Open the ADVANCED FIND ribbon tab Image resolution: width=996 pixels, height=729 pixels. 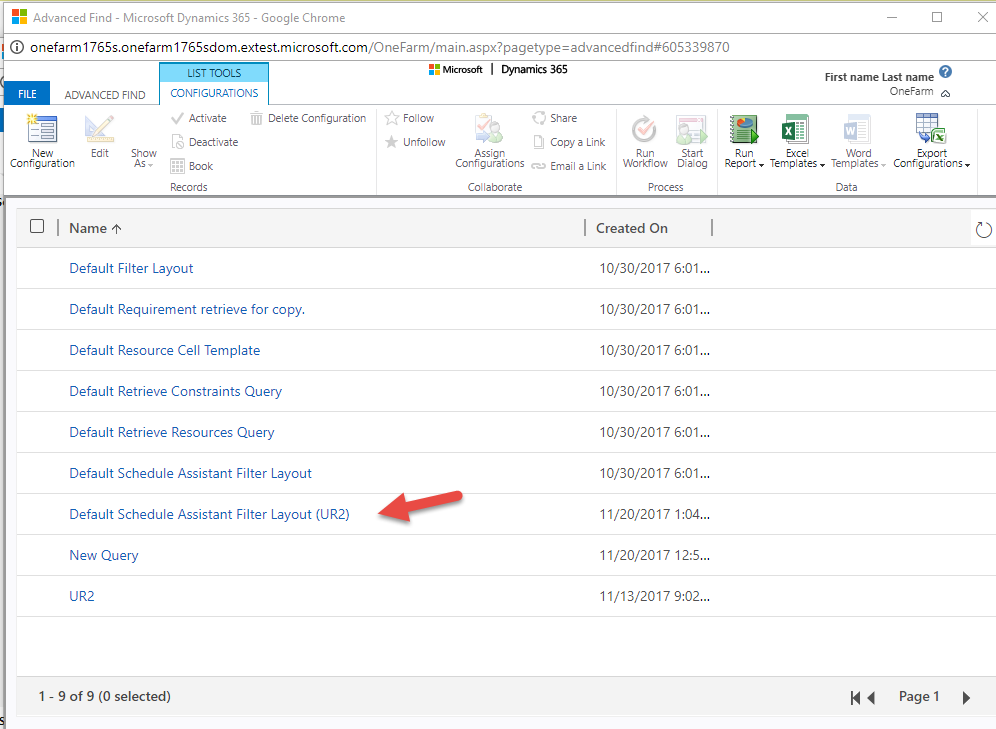pyautogui.click(x=104, y=94)
